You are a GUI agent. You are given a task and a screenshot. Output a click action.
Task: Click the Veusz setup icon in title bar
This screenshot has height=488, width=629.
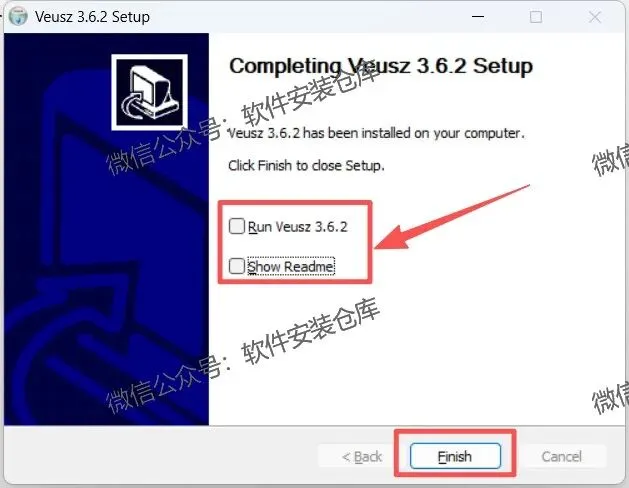tap(18, 16)
